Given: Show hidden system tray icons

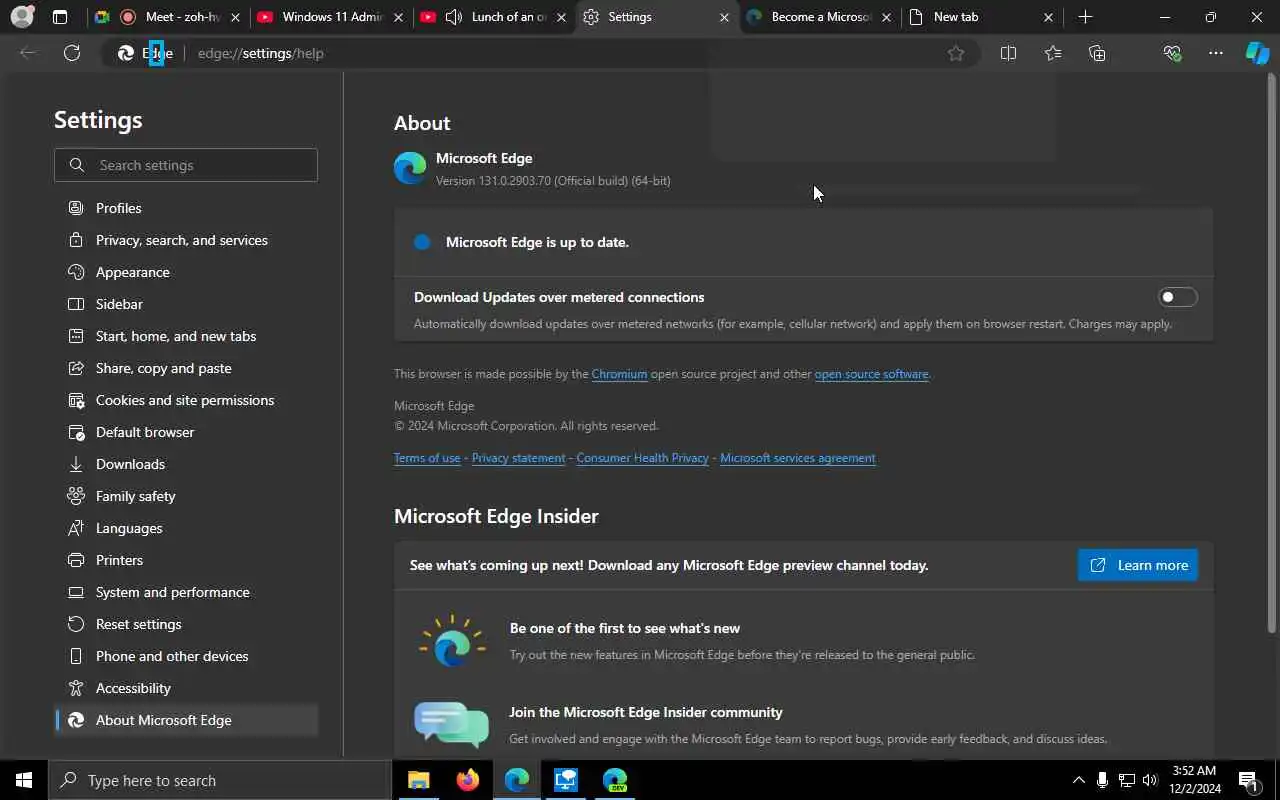Looking at the screenshot, I should [1078, 780].
